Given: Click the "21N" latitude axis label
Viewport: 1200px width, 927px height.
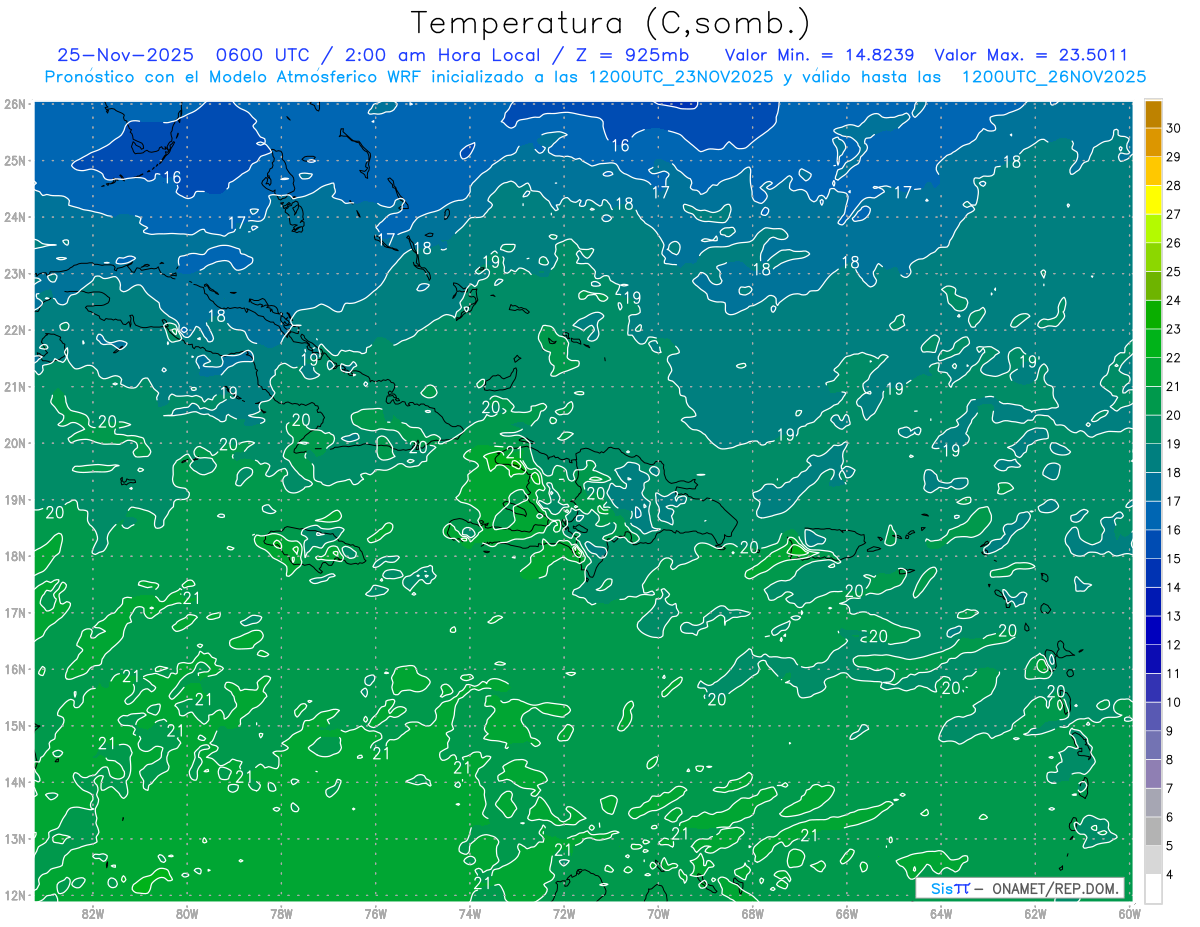Looking at the screenshot, I should tap(14, 386).
